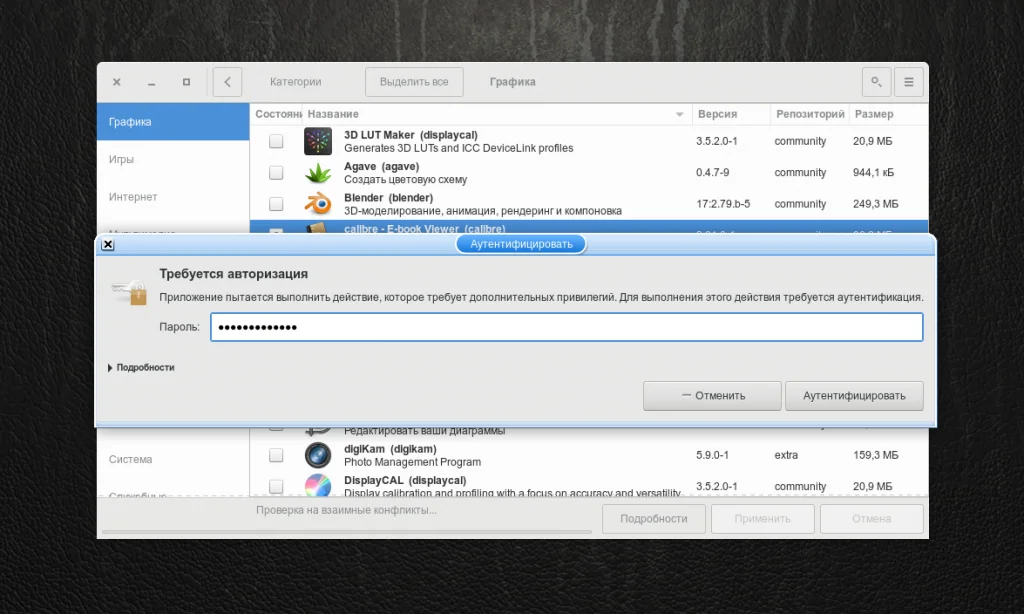Image resolution: width=1024 pixels, height=614 pixels.
Task: Sort by the Размер column header
Action: (888, 114)
